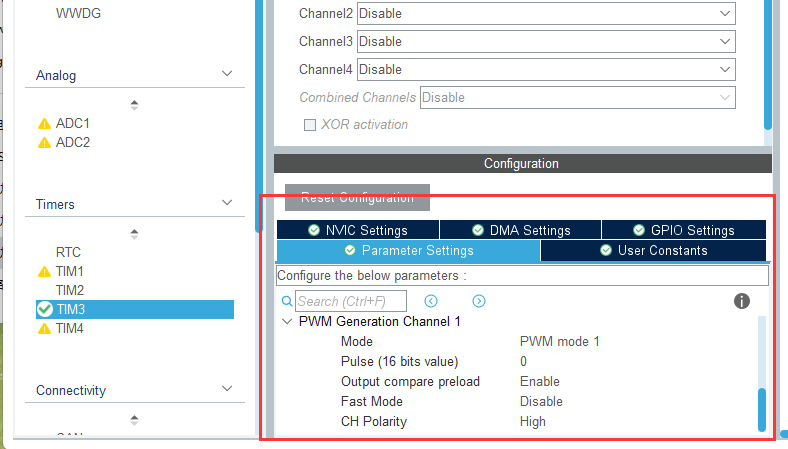Click the TIM3 green checkmark icon
This screenshot has width=788, height=449.
[x=44, y=309]
